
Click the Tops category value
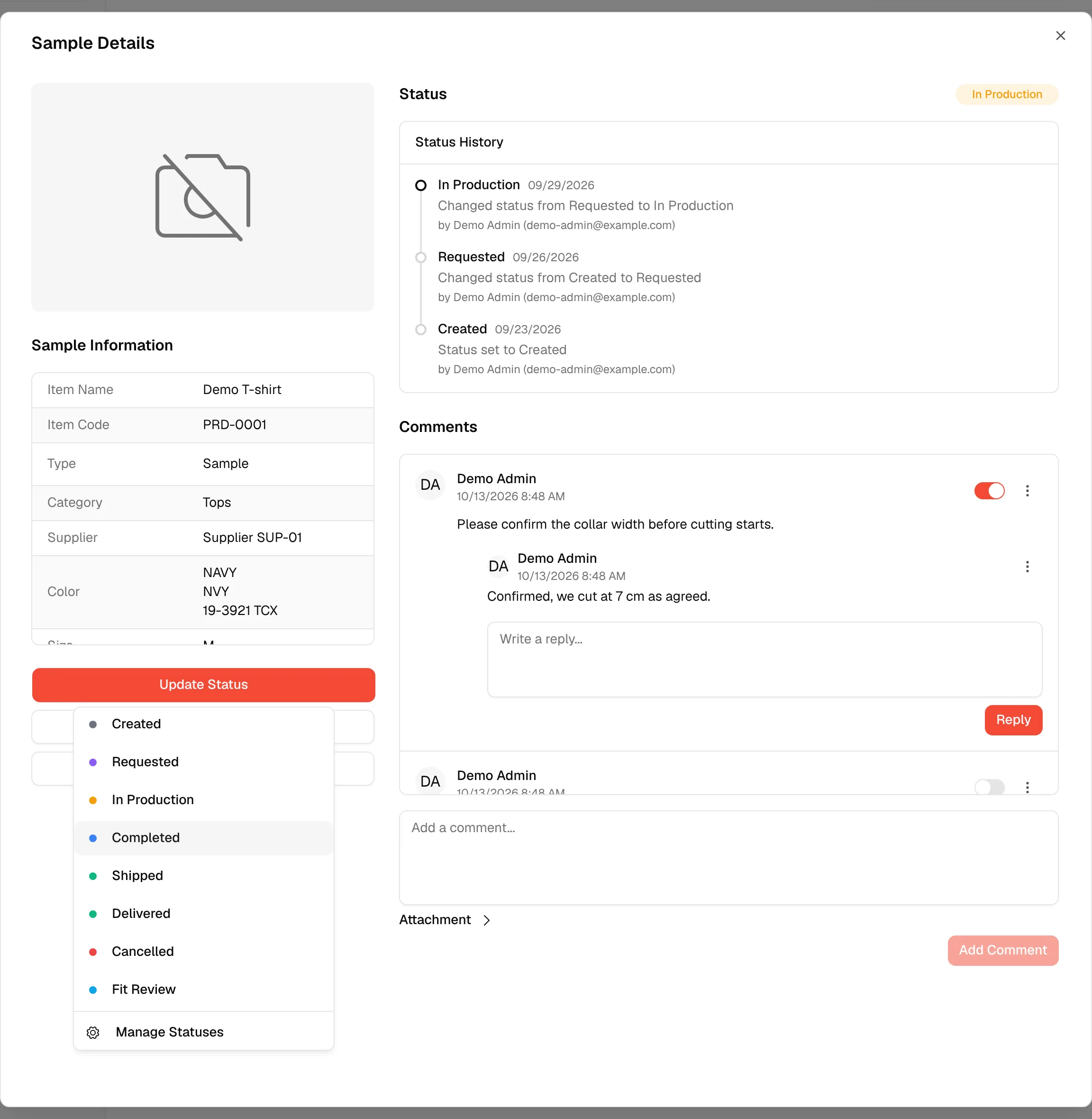click(216, 503)
